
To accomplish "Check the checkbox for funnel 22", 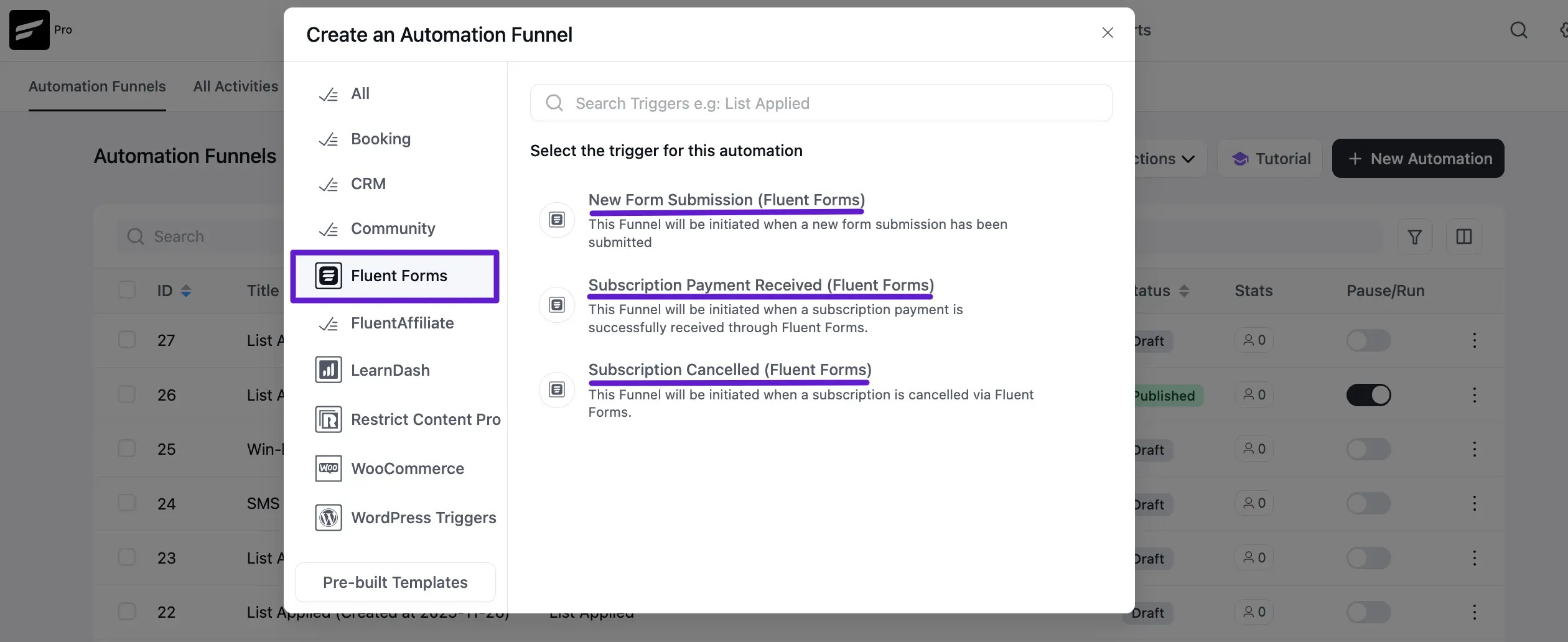I will point(127,612).
